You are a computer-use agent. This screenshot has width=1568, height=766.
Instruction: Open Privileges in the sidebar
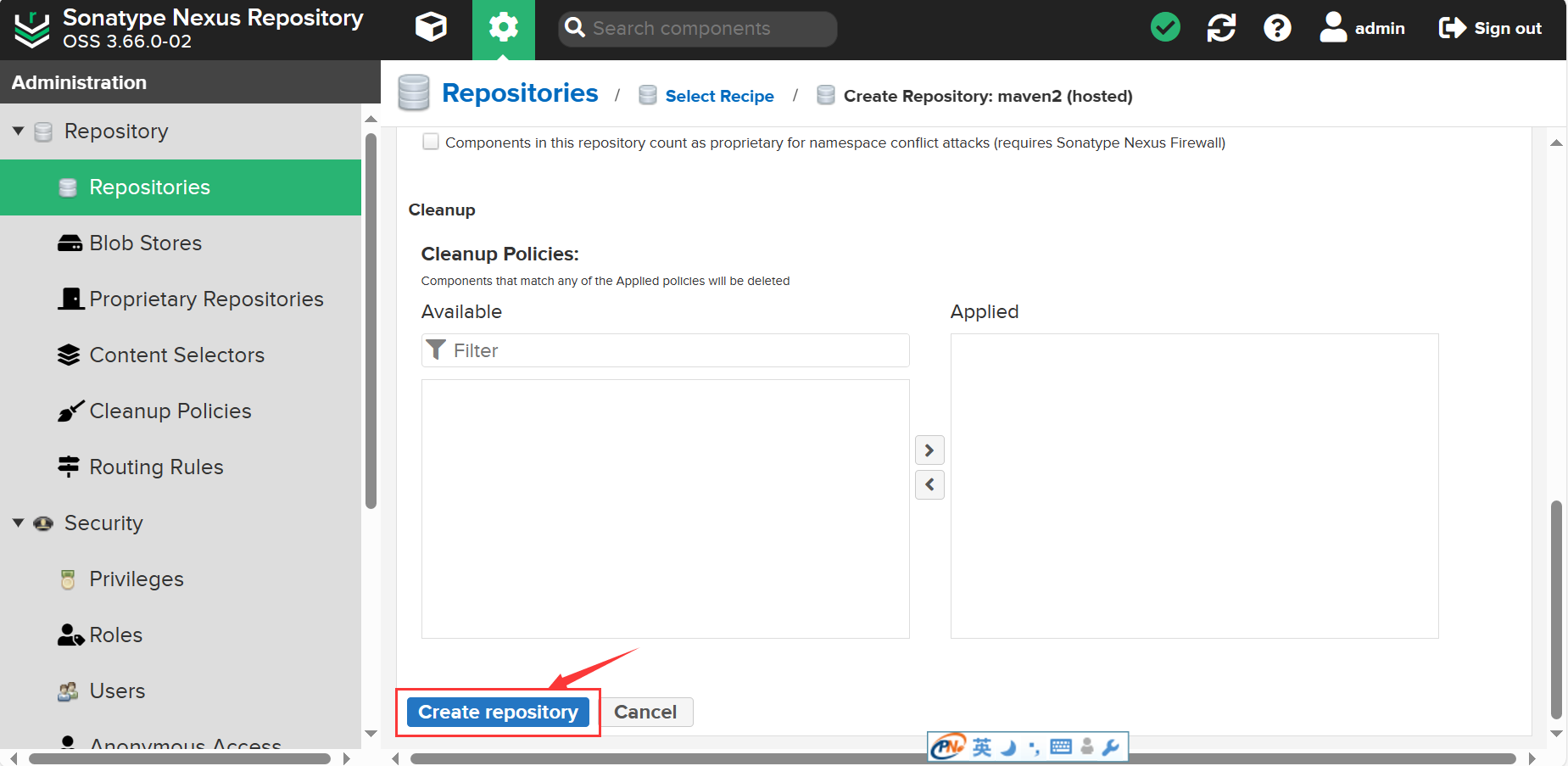click(181, 579)
